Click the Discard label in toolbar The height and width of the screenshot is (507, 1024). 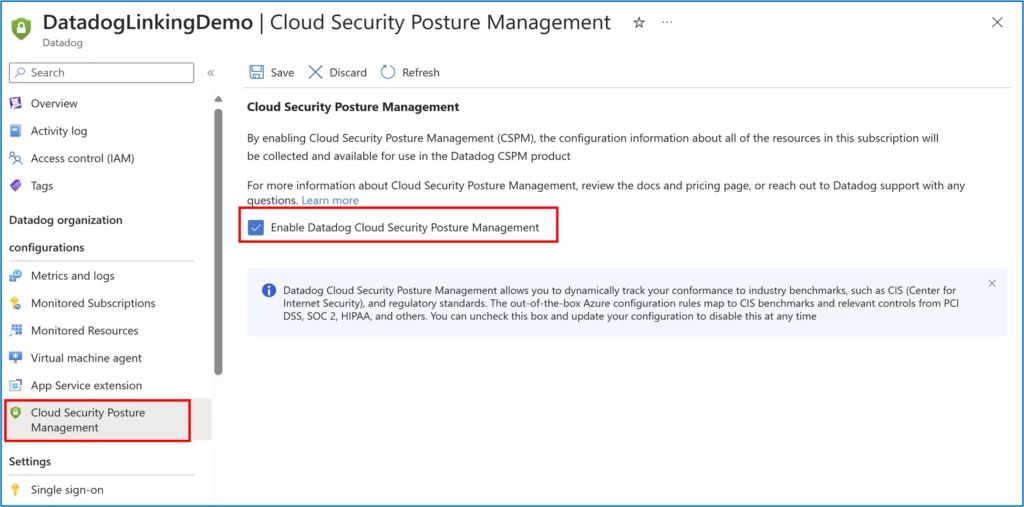(x=348, y=73)
